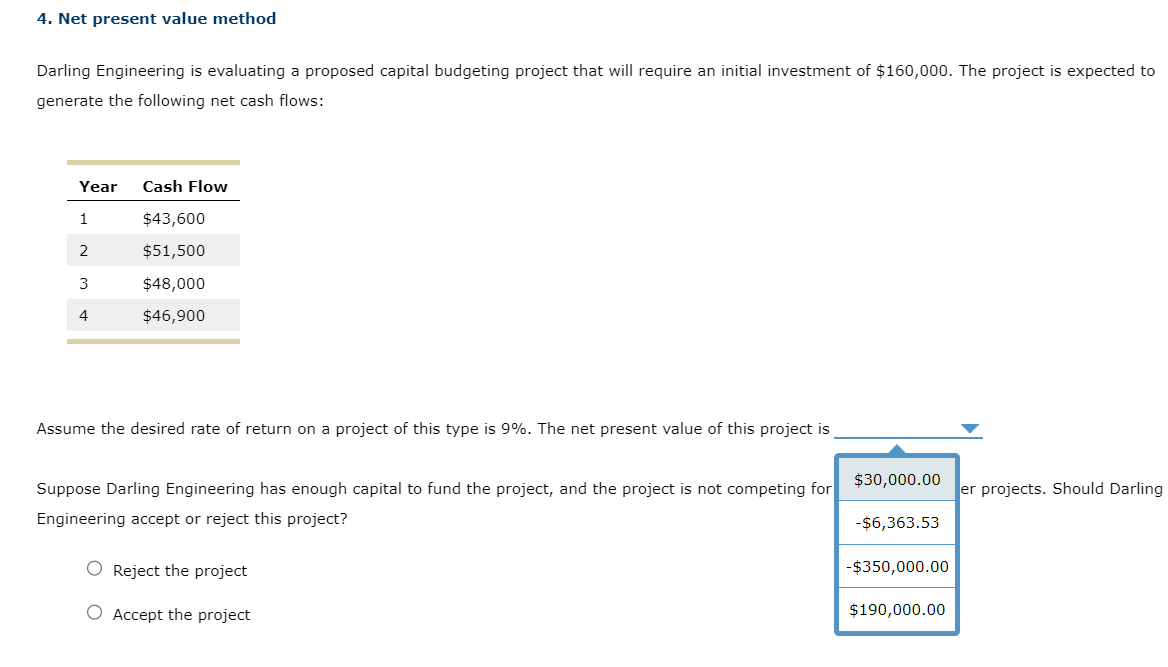Click the $51,500 cash flow cell

pyautogui.click(x=174, y=250)
